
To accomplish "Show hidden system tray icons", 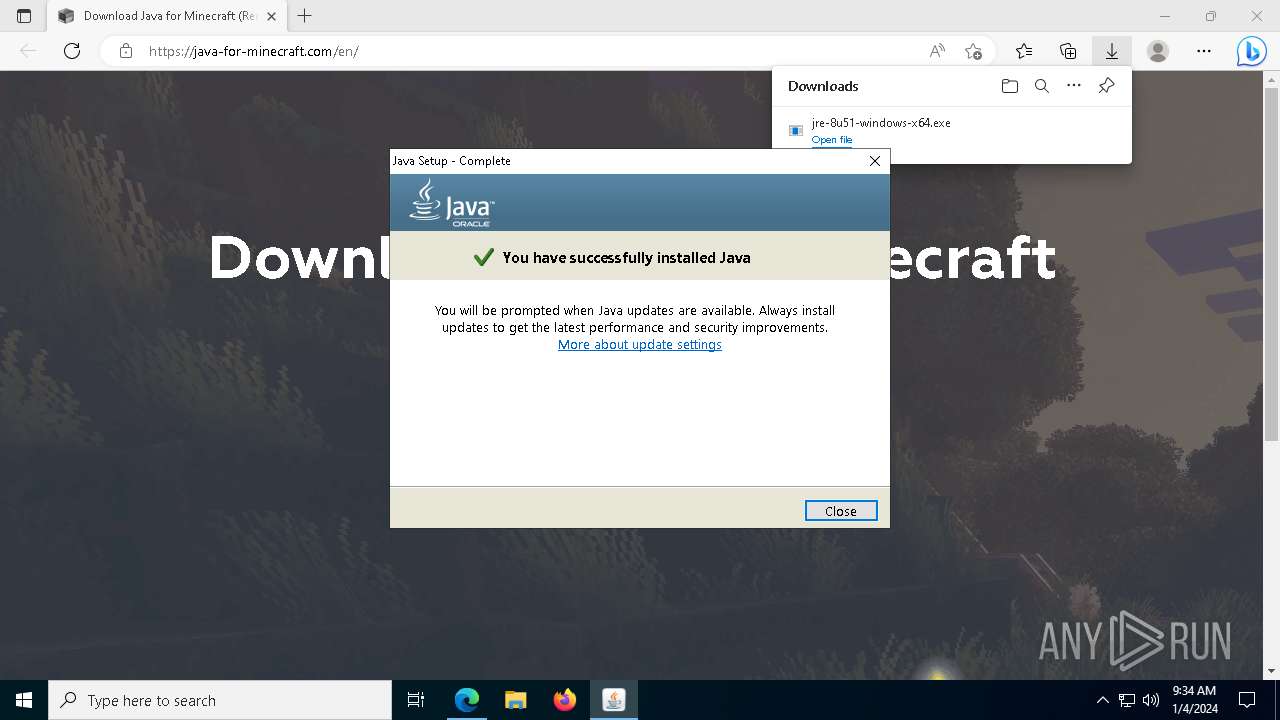I will [x=1102, y=700].
